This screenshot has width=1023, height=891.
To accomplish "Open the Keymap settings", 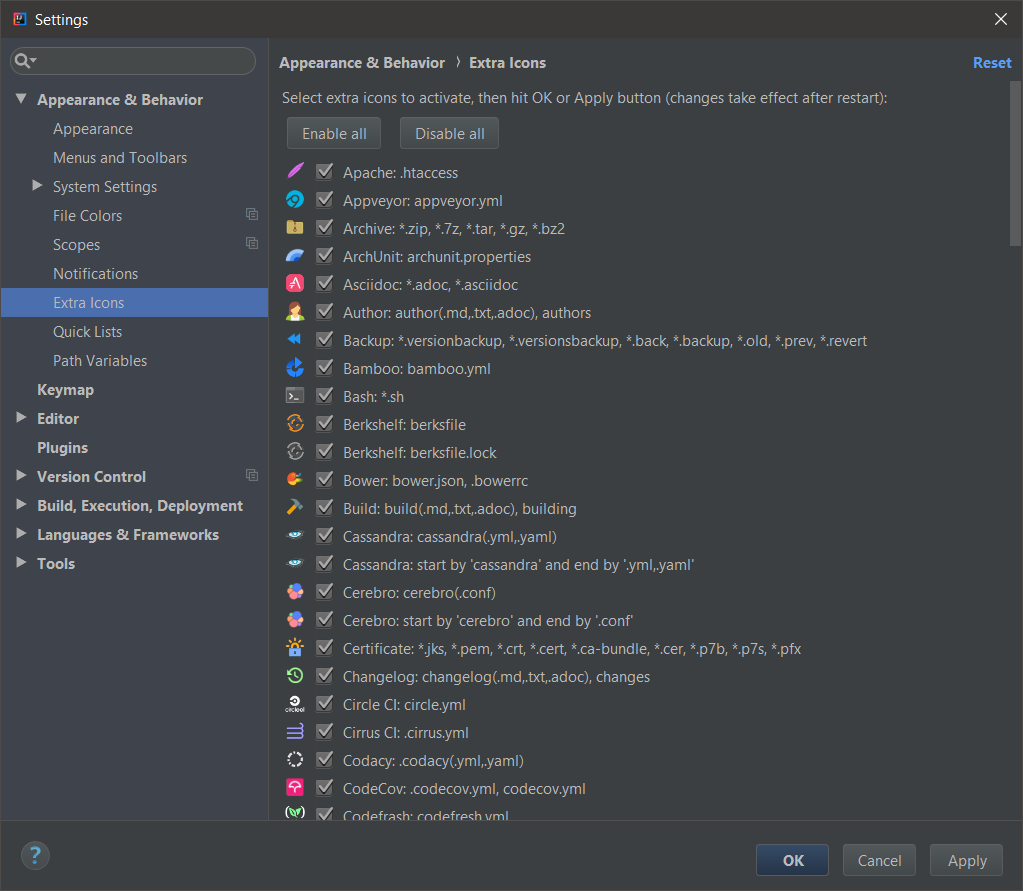I will coord(65,390).
